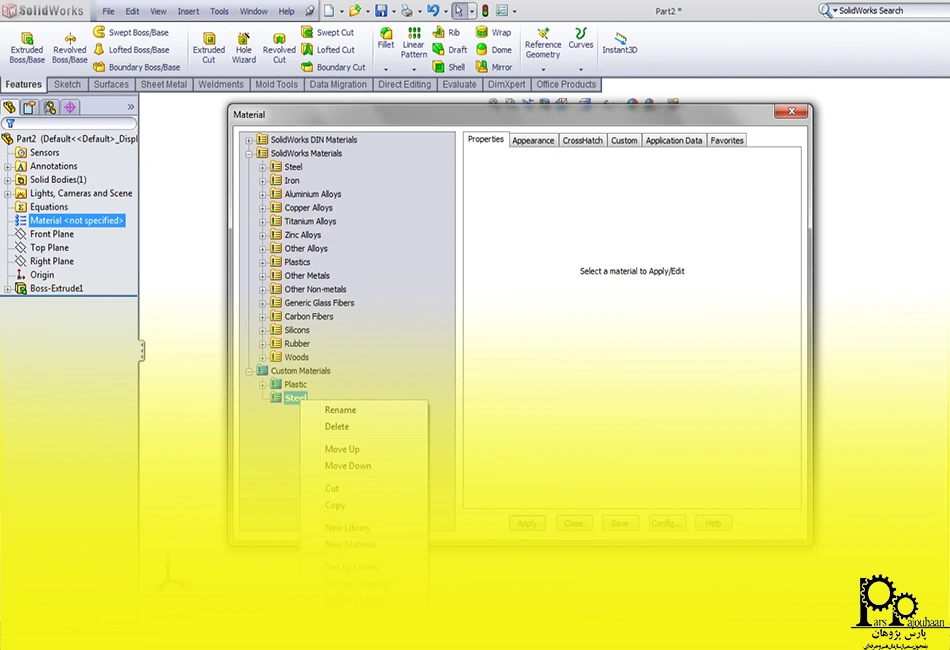
Task: Choose Delete from the context menu
Action: (x=337, y=426)
